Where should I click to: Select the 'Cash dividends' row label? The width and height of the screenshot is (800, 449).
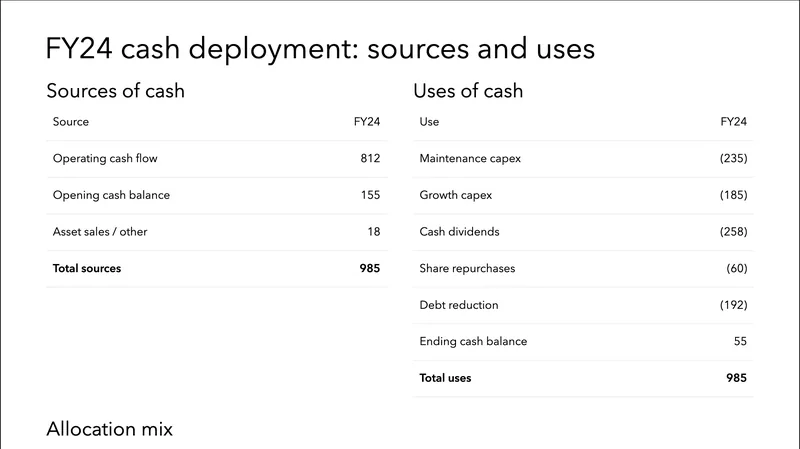click(459, 232)
